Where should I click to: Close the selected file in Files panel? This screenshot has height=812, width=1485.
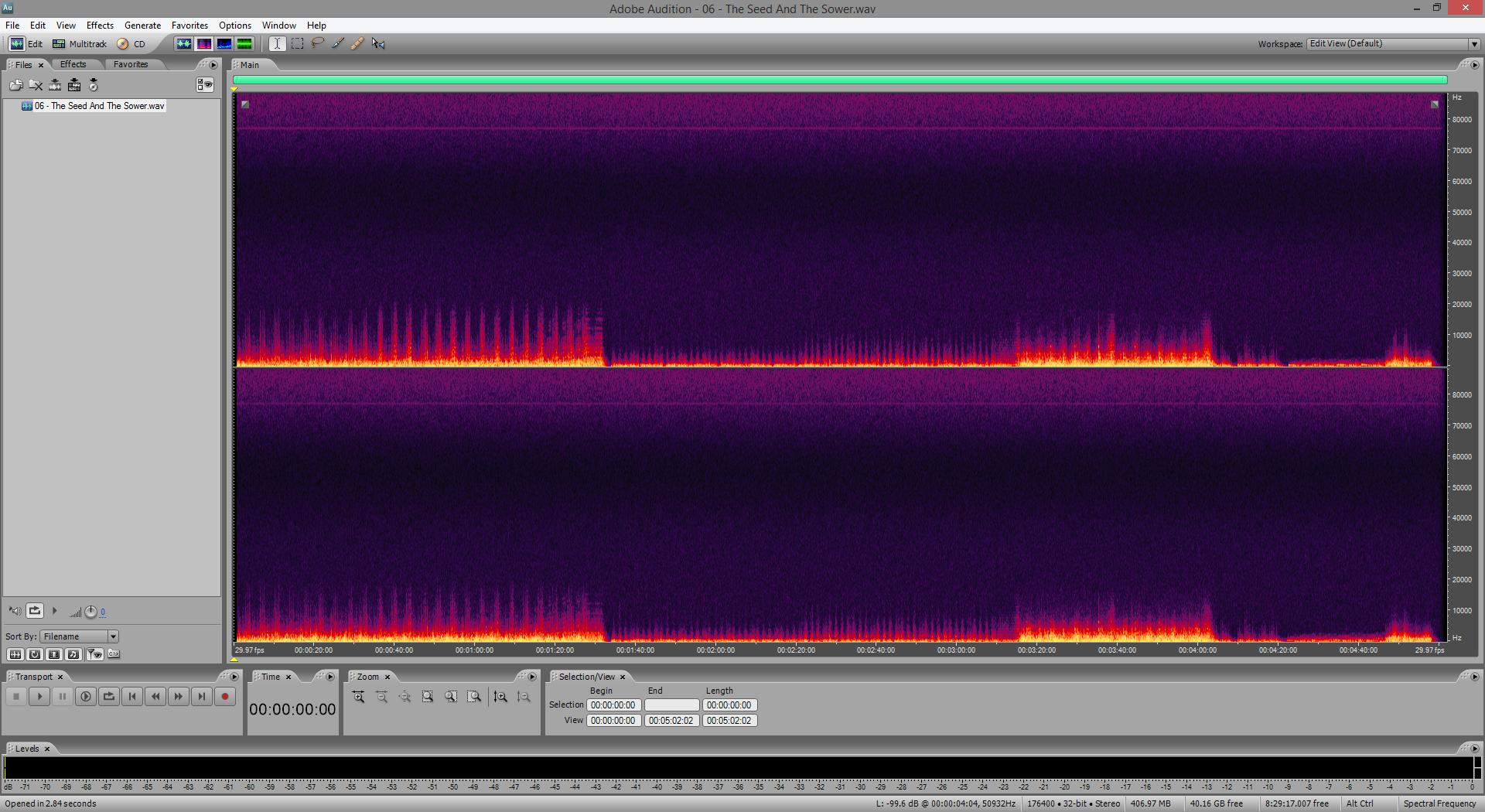point(36,85)
